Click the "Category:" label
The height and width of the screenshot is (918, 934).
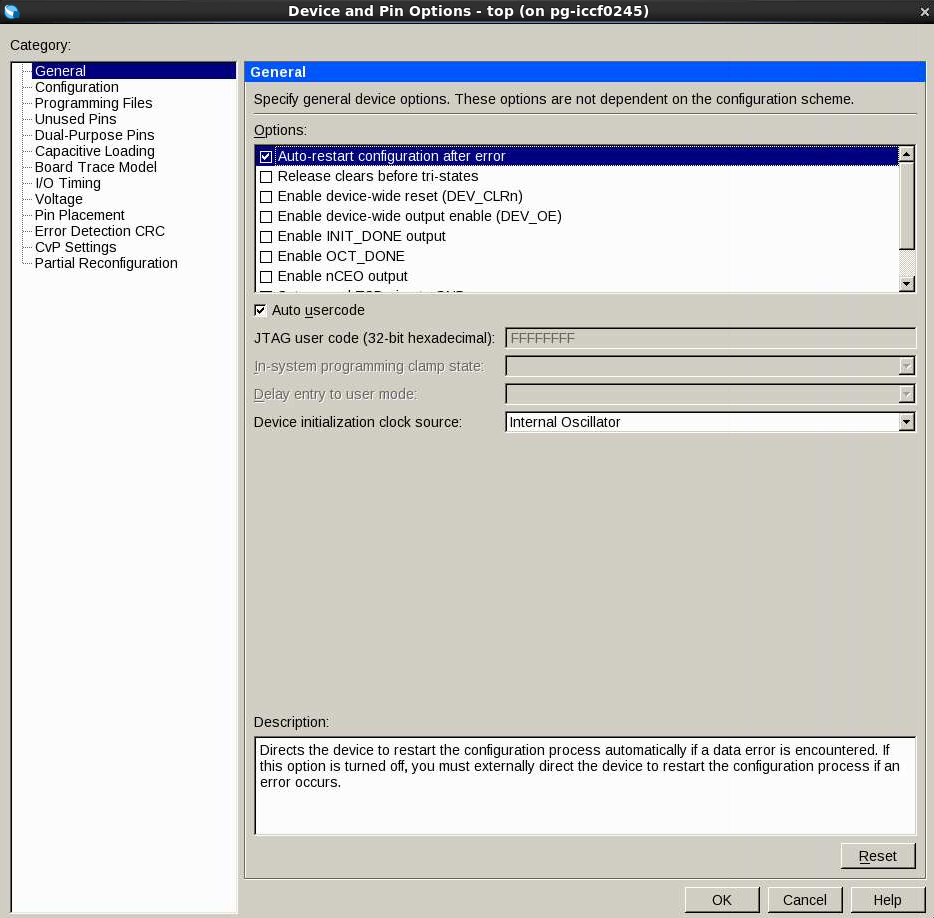(x=41, y=45)
